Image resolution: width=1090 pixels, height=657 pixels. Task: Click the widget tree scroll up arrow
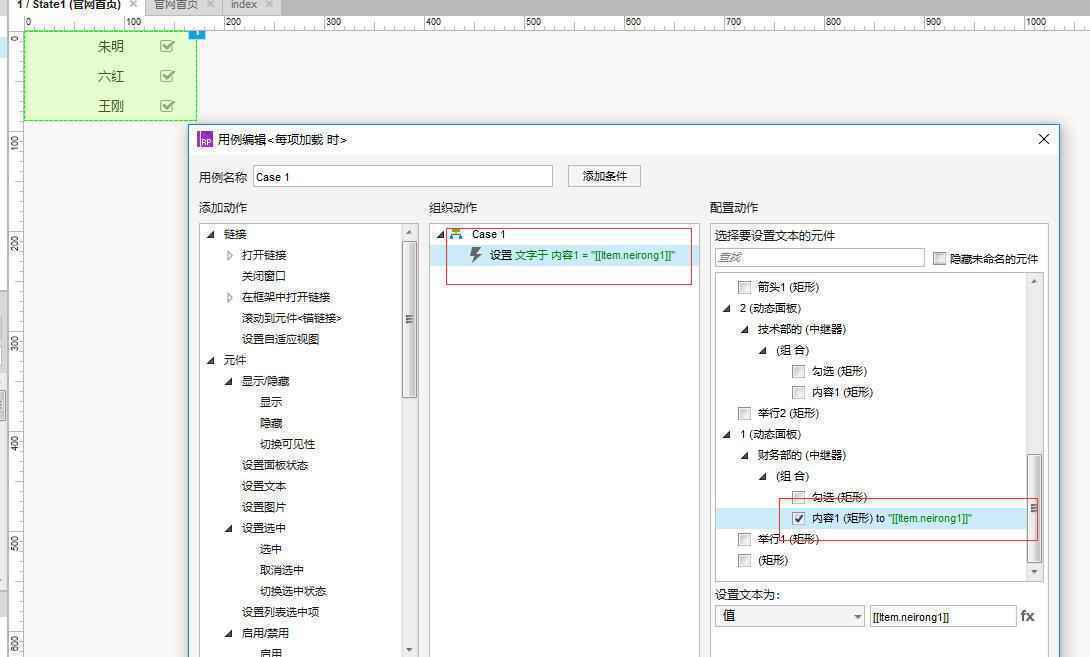point(1034,281)
